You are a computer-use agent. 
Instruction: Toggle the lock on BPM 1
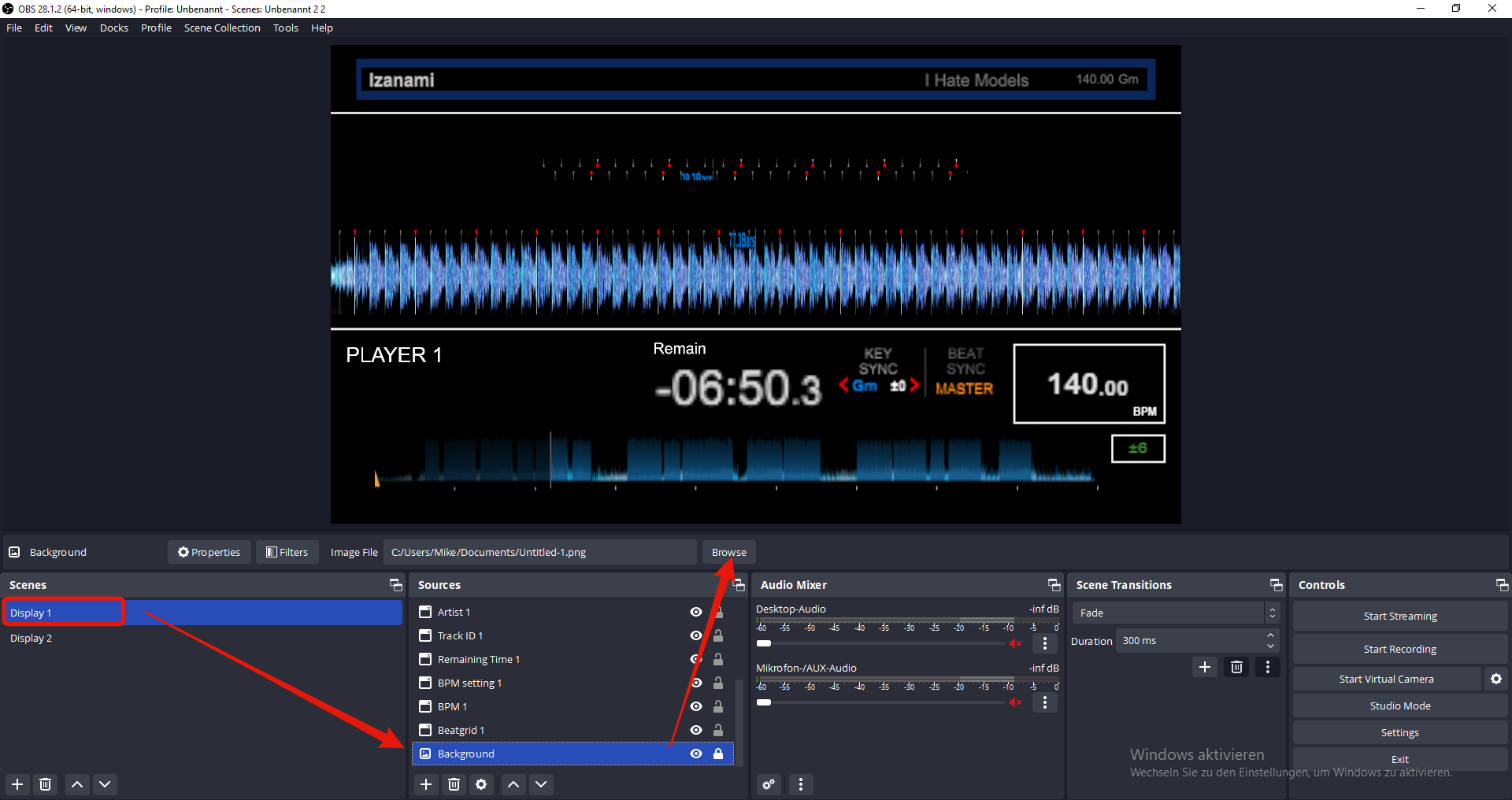coord(718,706)
